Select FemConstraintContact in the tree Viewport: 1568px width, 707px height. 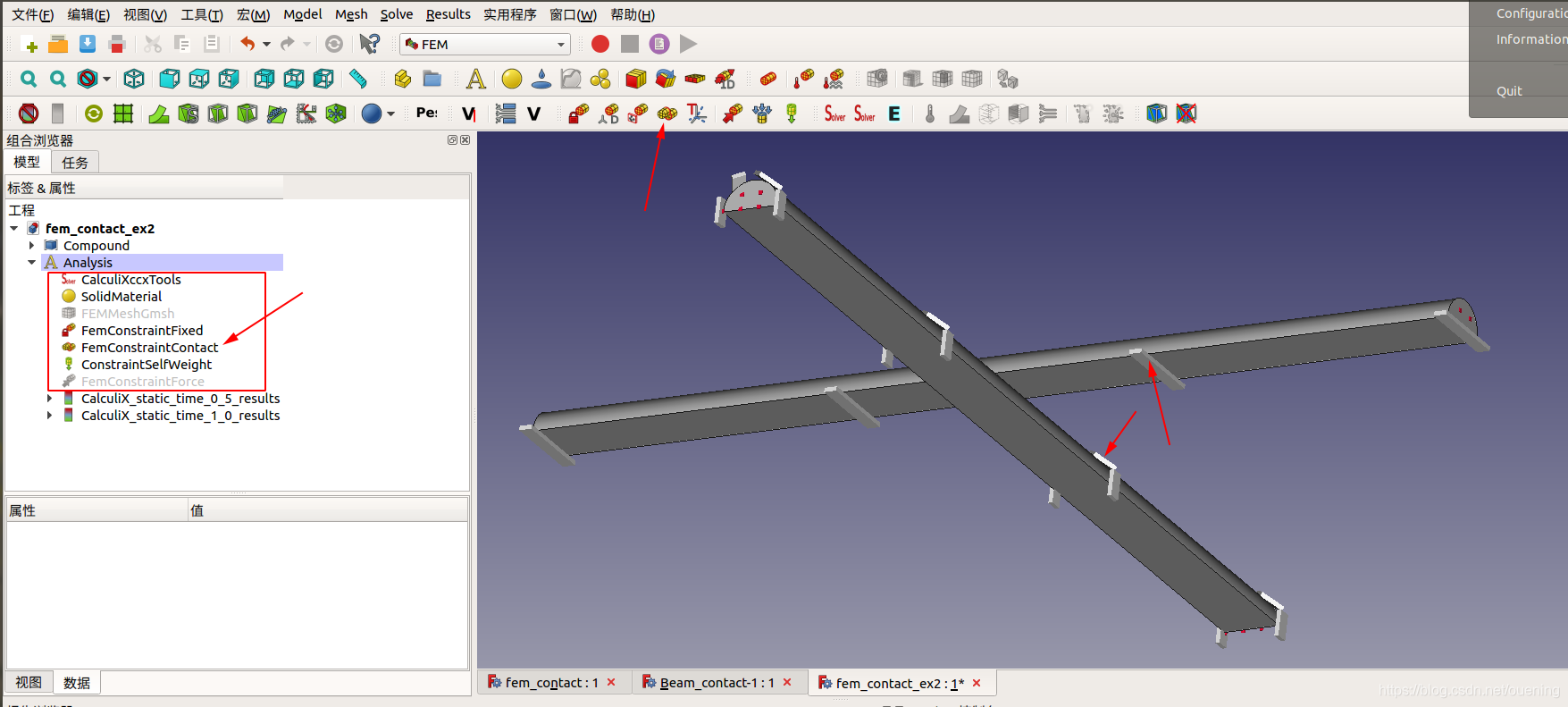click(x=149, y=347)
